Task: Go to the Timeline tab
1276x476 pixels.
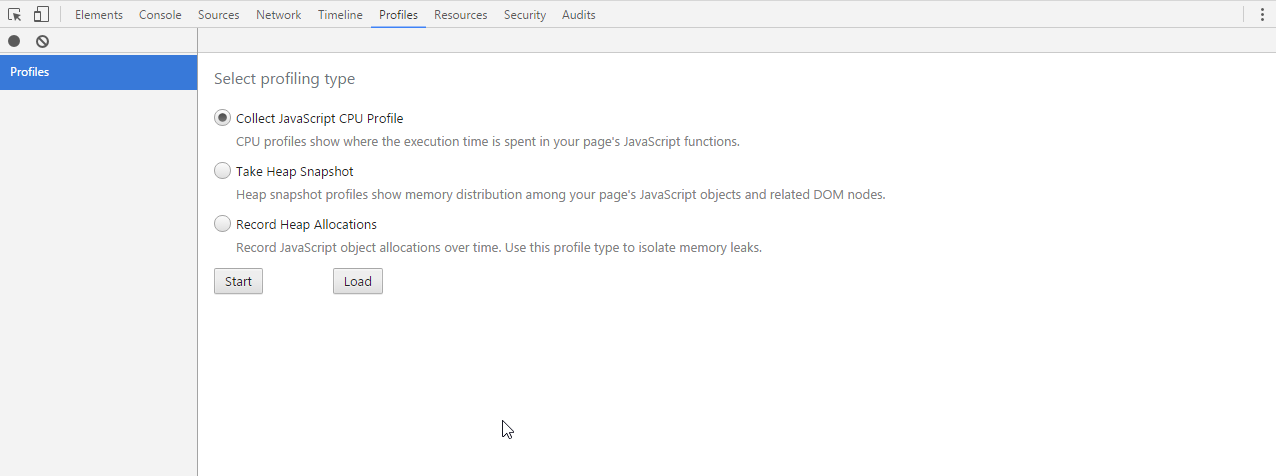Action: pos(340,15)
